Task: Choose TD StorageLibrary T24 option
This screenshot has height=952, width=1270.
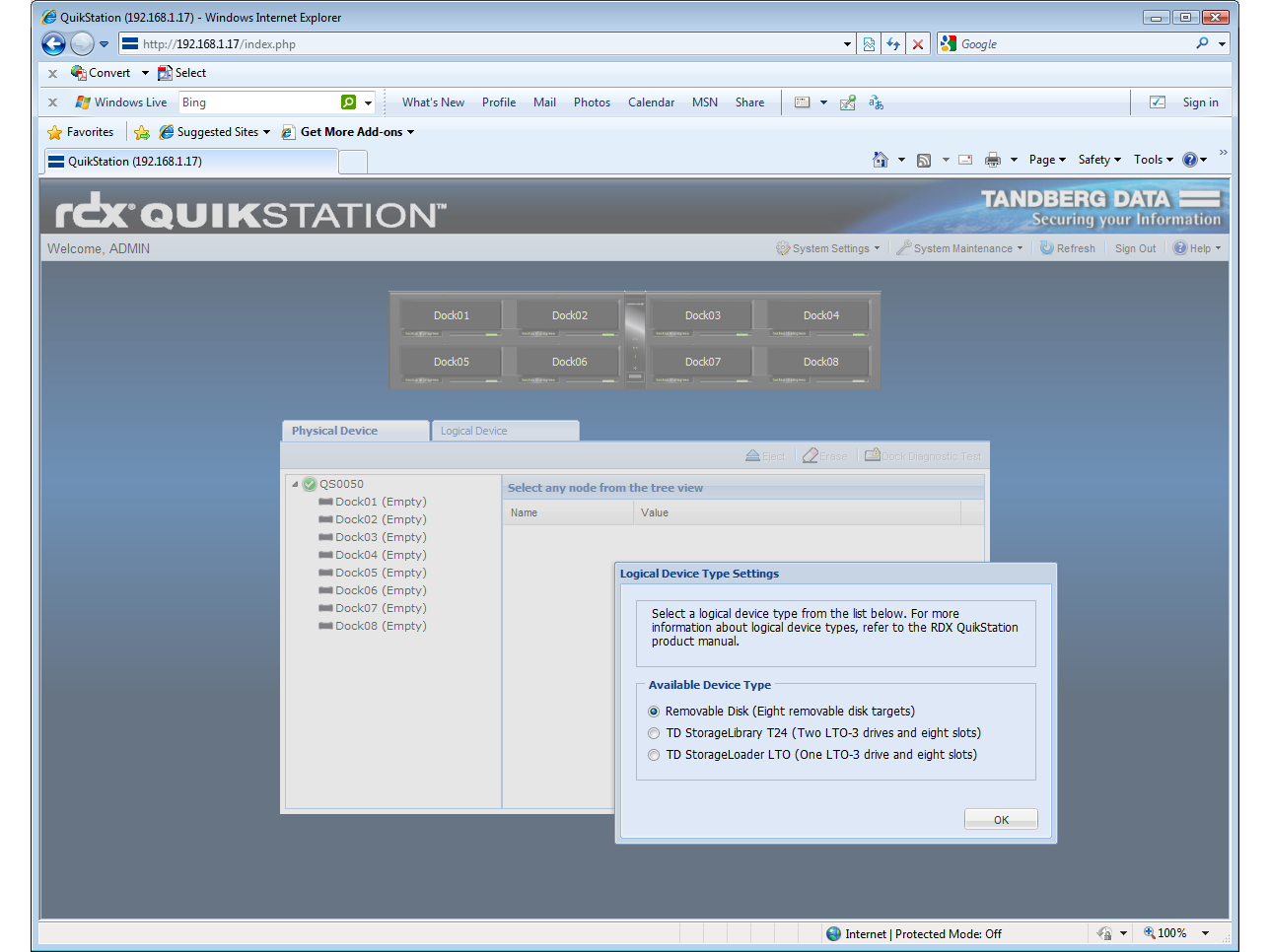Action: coord(654,733)
